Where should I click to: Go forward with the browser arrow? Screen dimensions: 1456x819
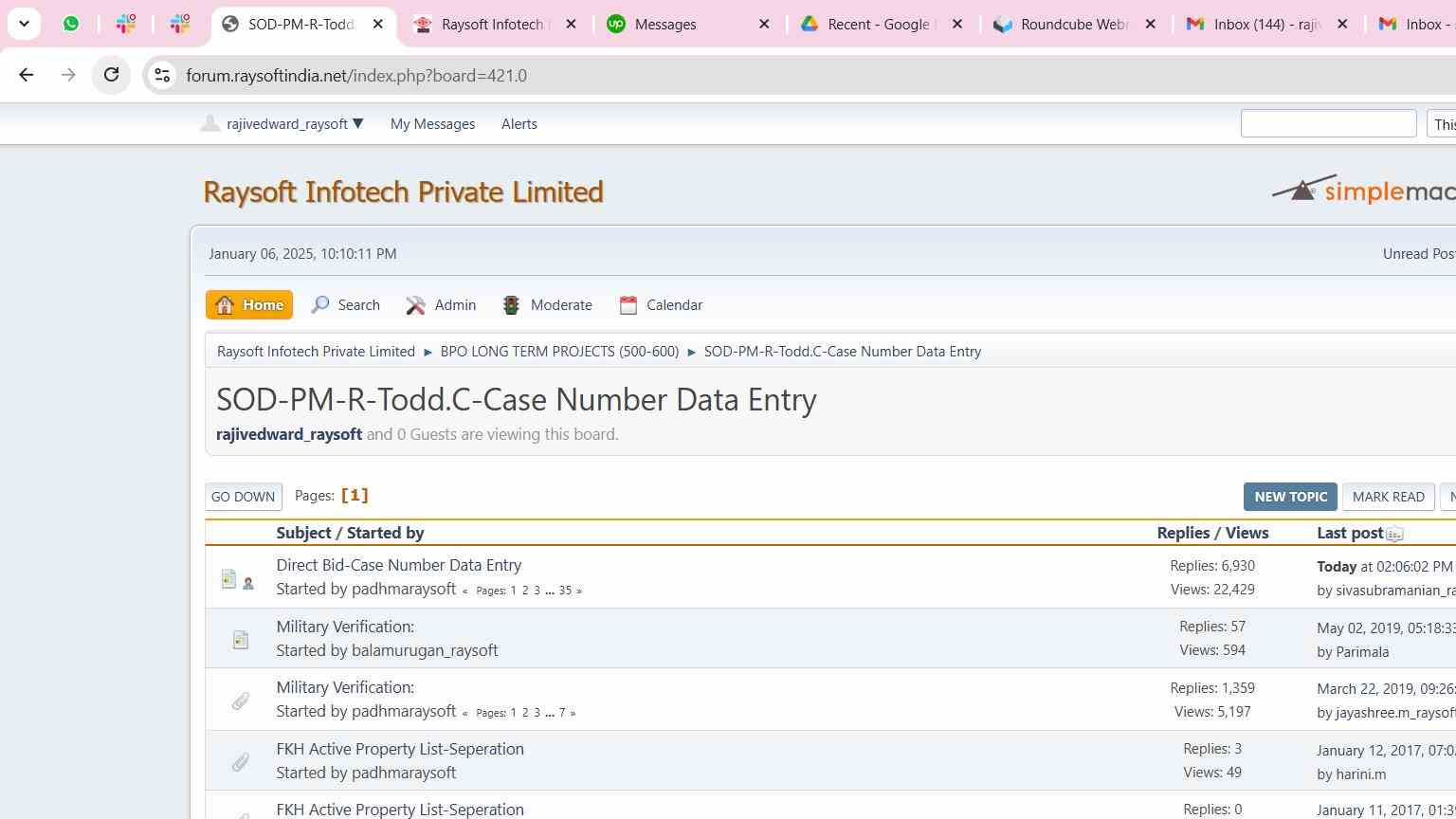68,75
